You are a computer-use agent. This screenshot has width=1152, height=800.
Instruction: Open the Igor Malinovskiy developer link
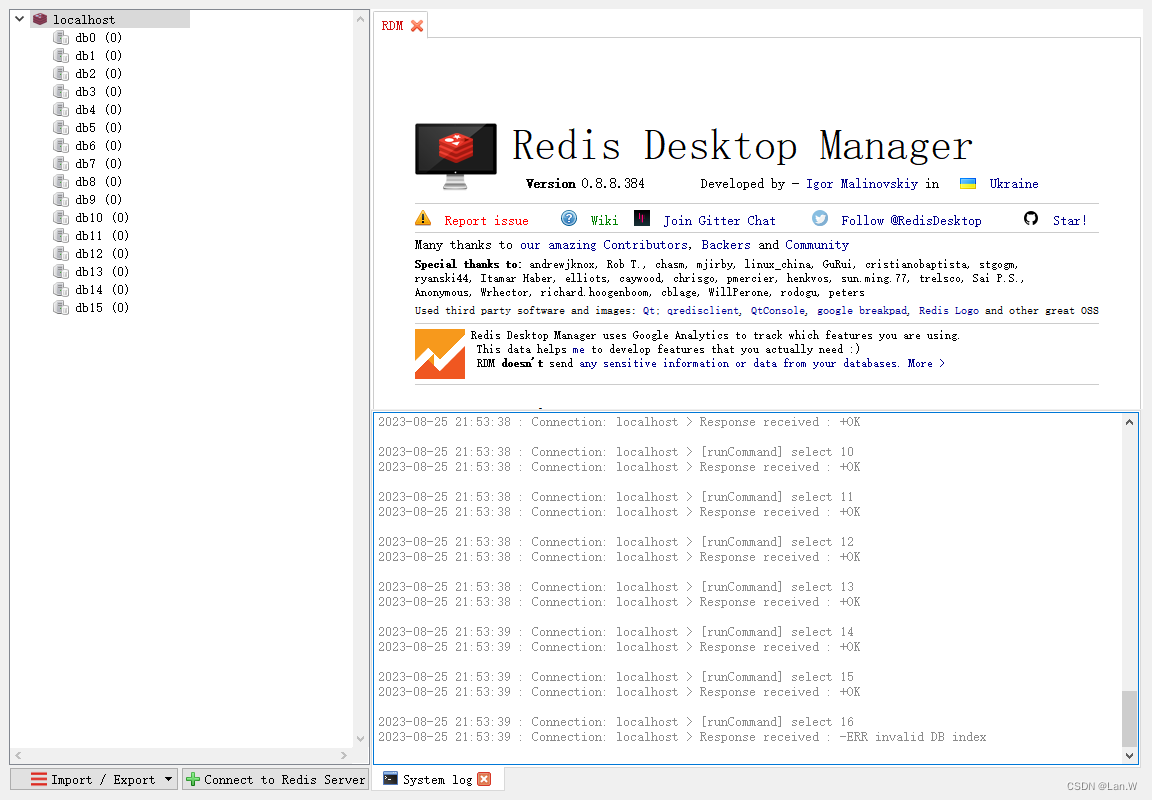pos(862,184)
